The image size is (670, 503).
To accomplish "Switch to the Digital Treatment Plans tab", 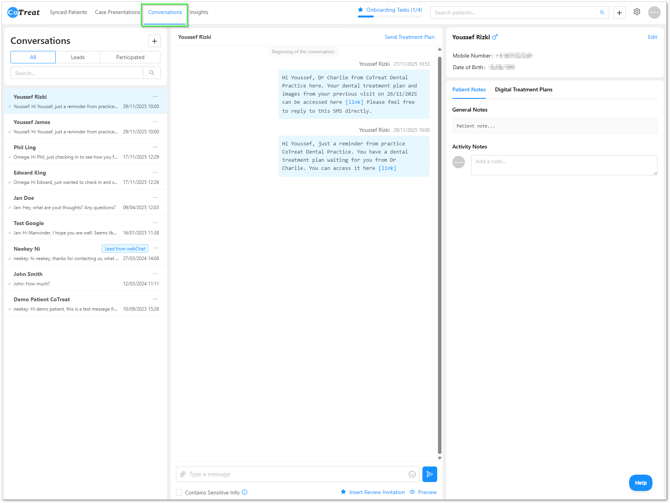I will point(523,90).
